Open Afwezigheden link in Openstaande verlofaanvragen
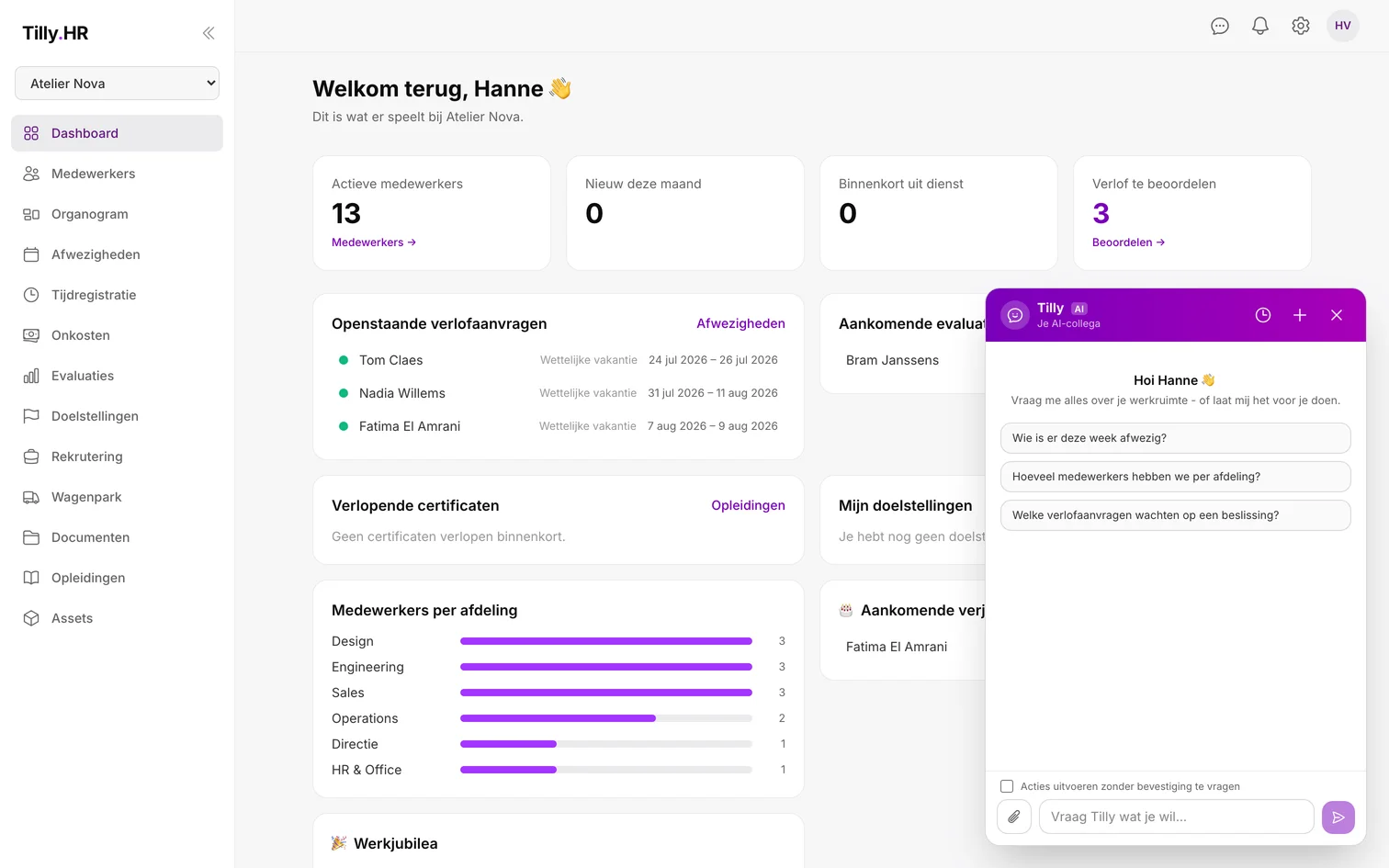Screen dimensions: 1389x868 click(740, 323)
